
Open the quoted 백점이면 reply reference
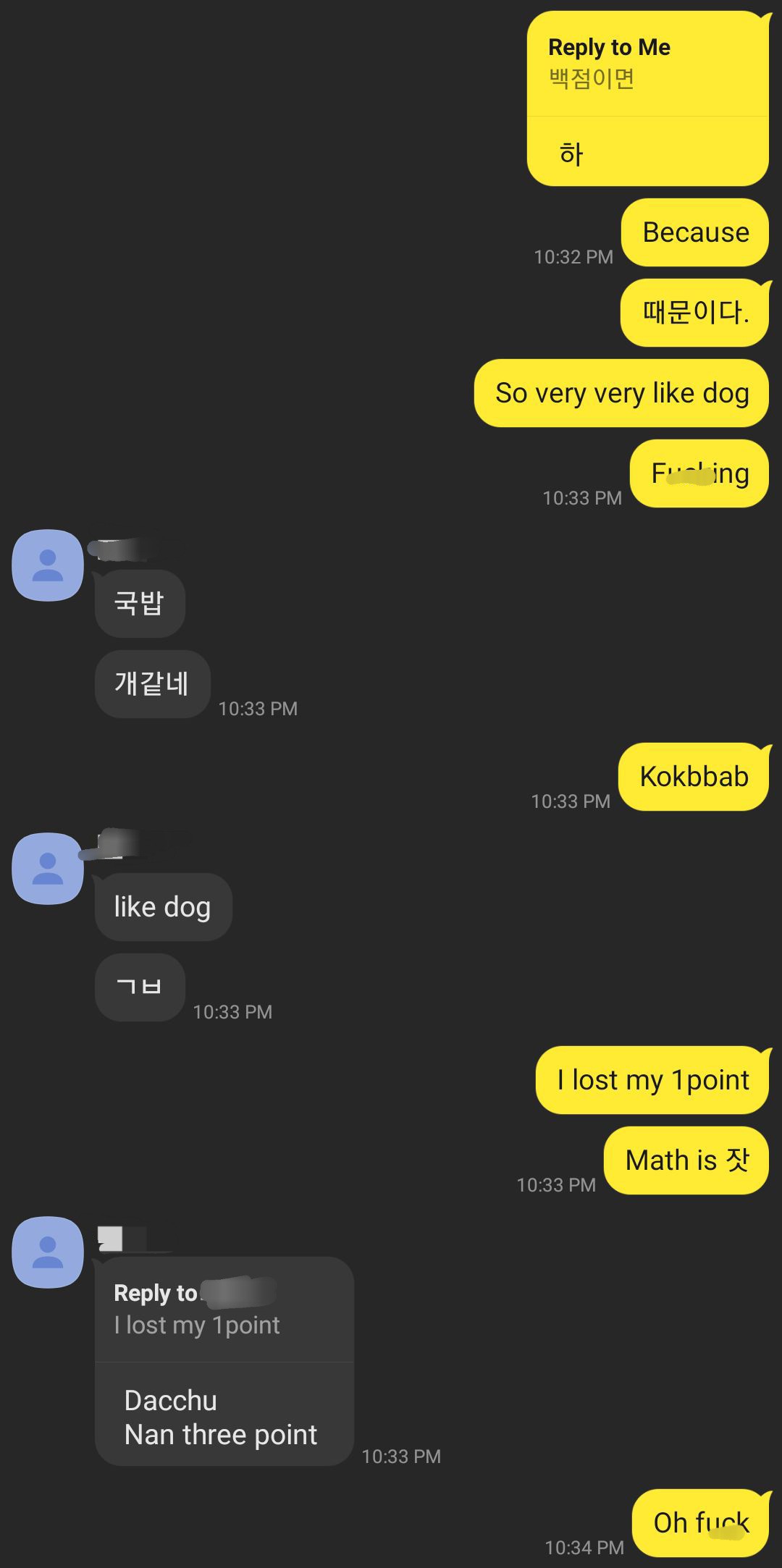(x=647, y=64)
